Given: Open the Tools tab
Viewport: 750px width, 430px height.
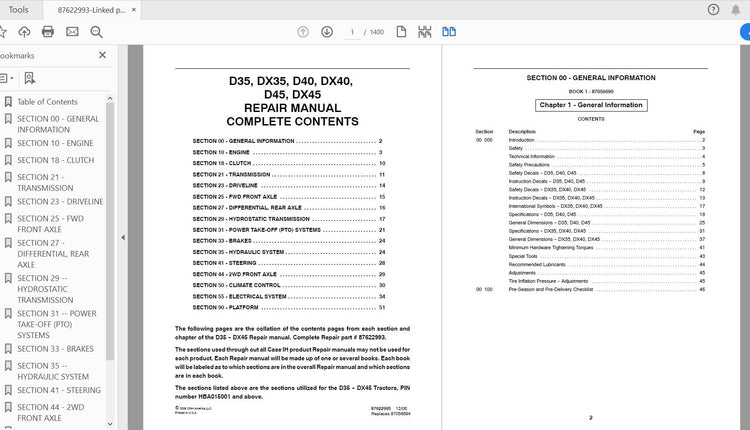Looking at the screenshot, I should (18, 10).
